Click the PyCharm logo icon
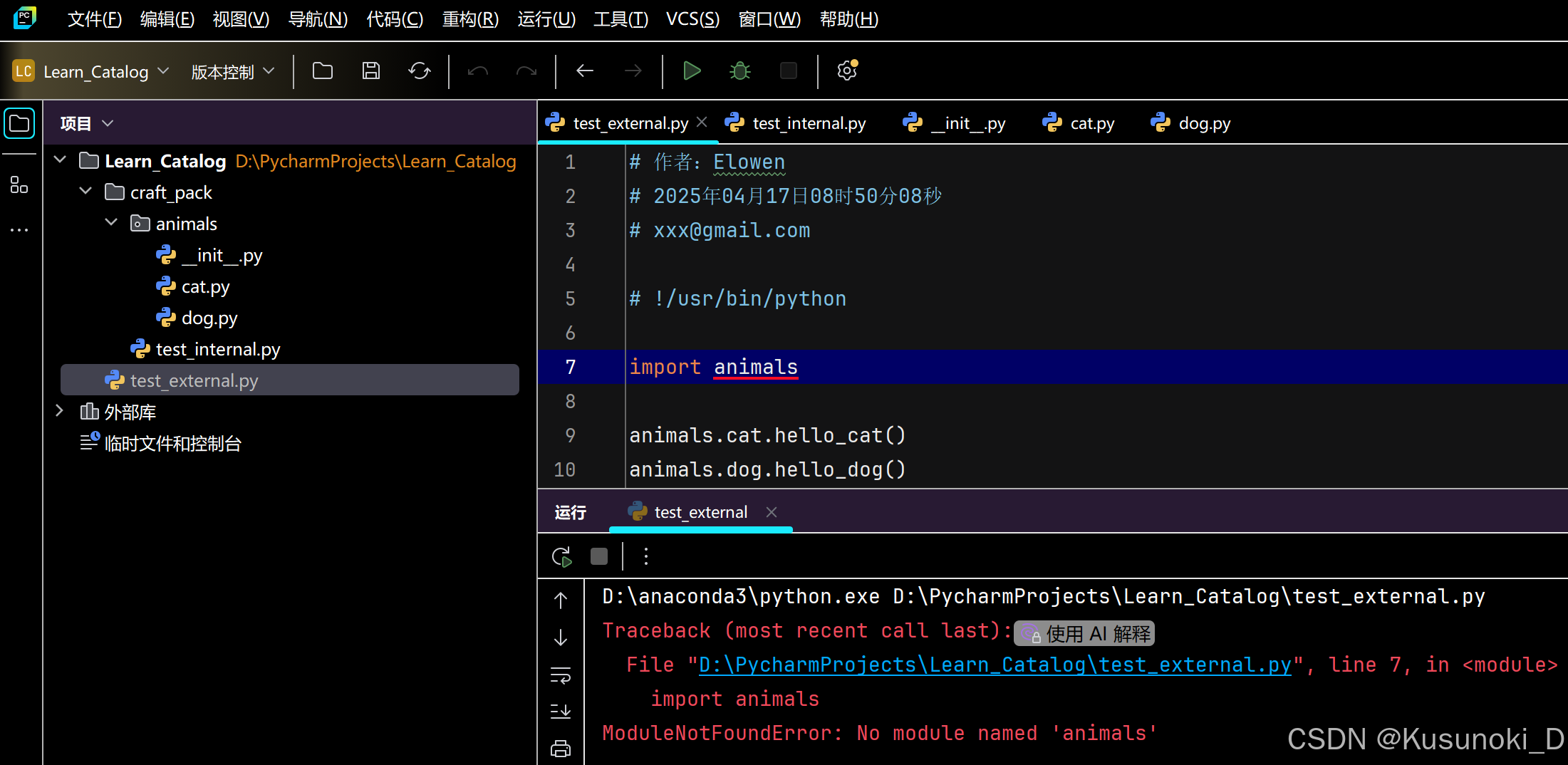 24,18
